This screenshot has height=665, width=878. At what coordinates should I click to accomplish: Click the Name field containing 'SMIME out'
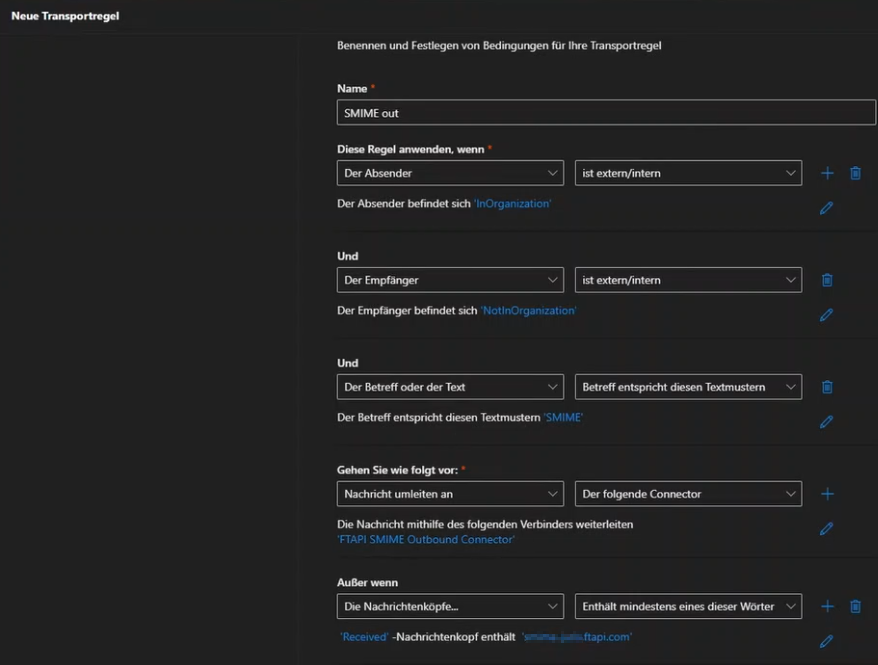606,113
